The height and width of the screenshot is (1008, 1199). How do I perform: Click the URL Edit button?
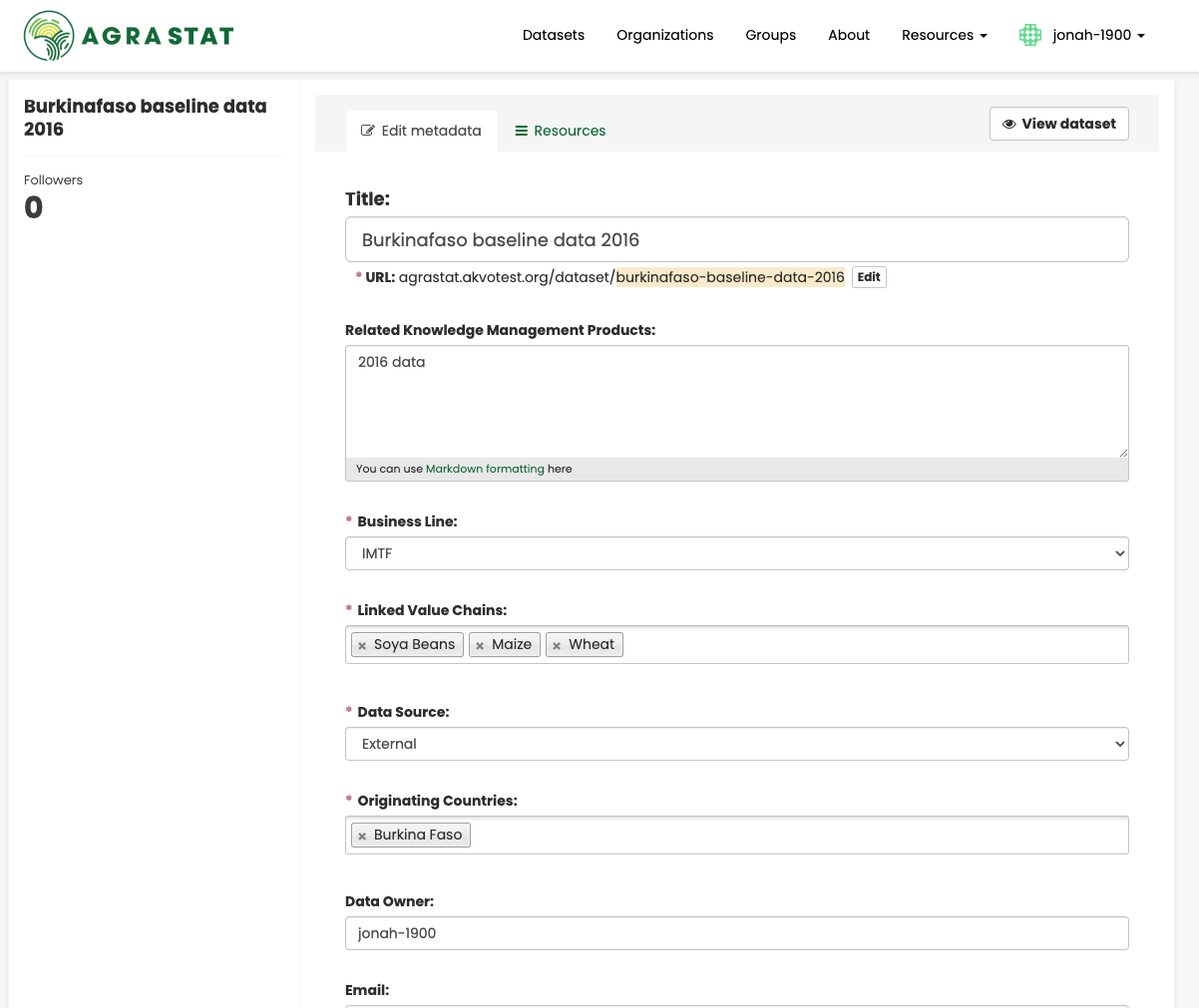pyautogui.click(x=869, y=277)
